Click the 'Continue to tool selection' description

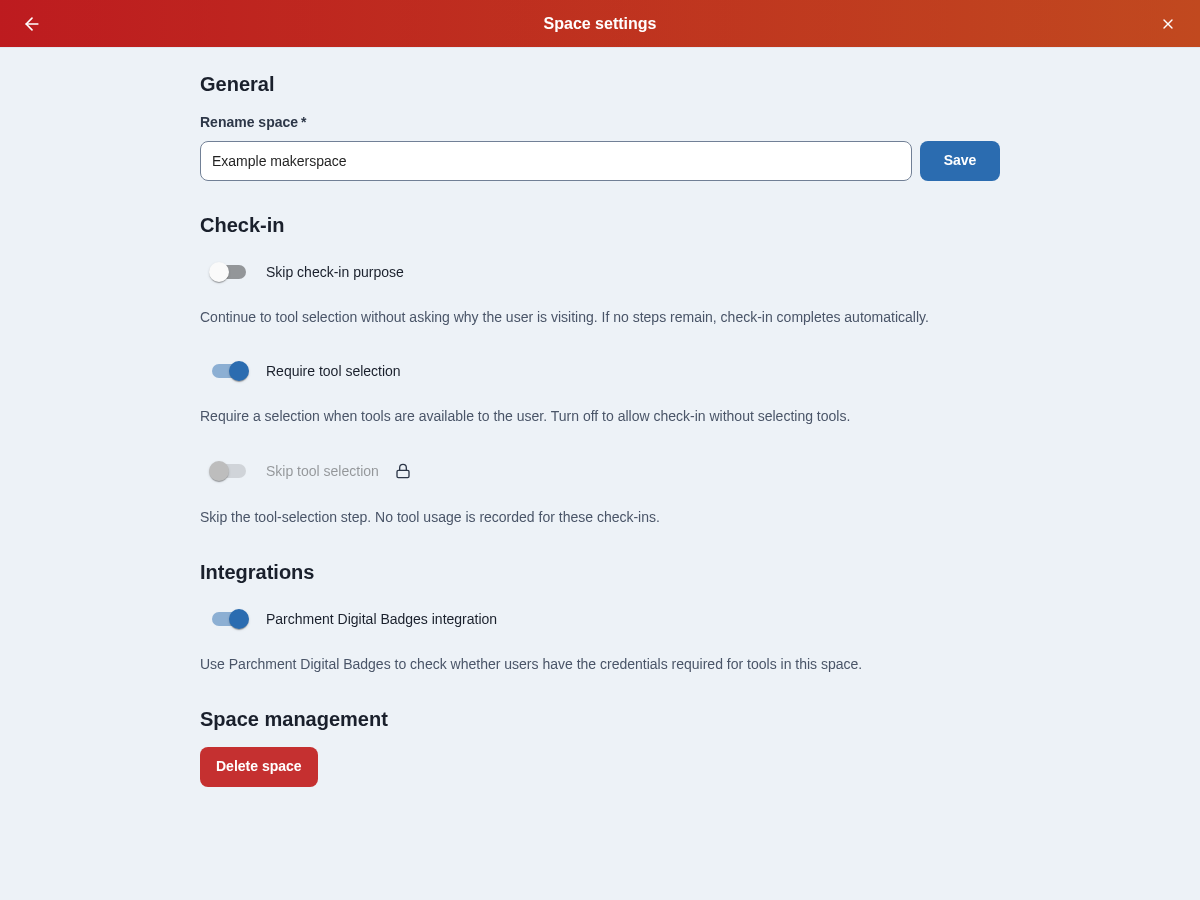pyautogui.click(x=564, y=317)
